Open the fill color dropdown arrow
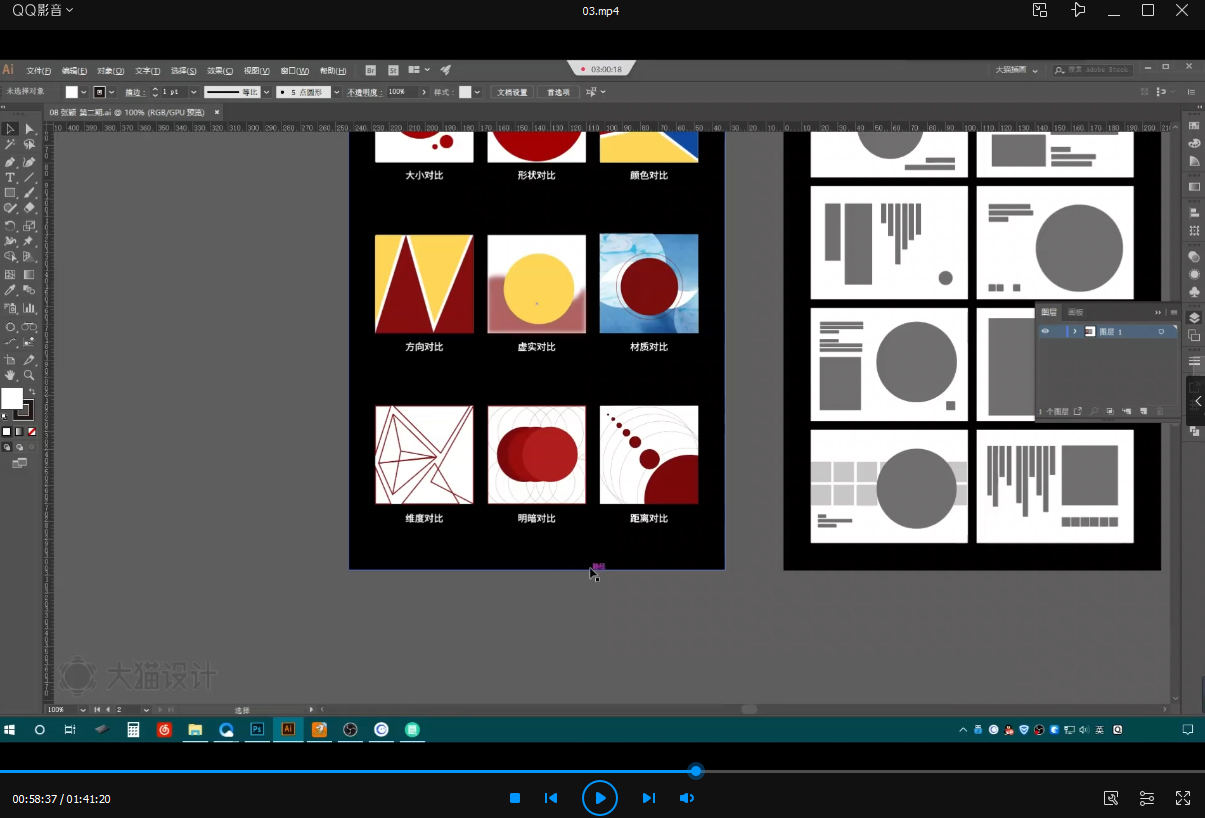Screen dimensions: 1205x818 point(84,92)
